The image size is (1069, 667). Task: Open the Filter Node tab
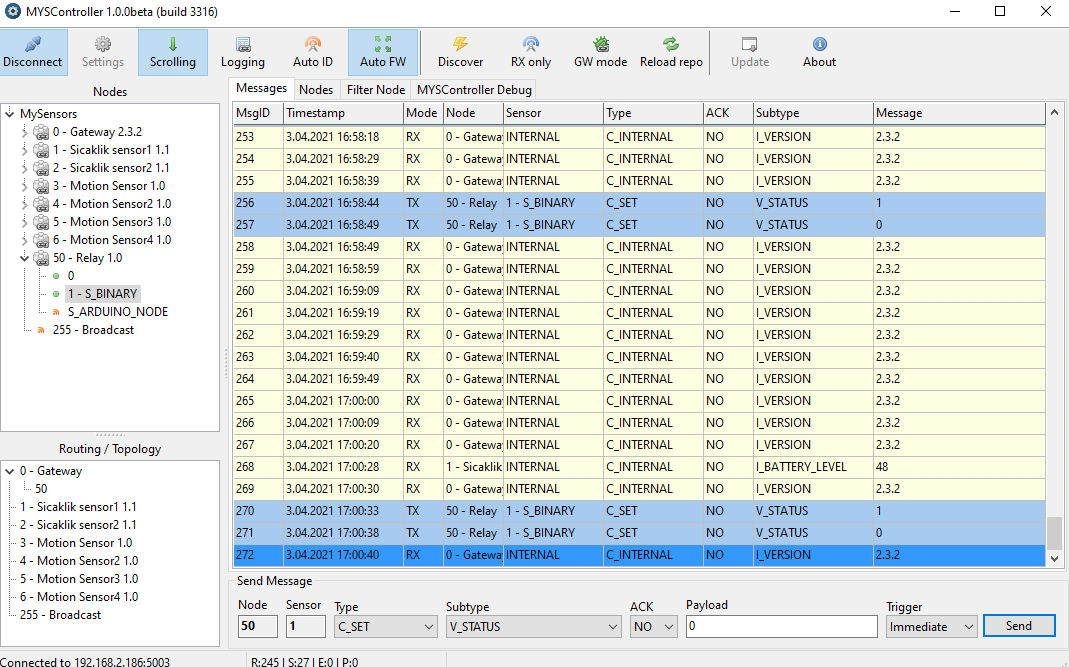point(376,89)
